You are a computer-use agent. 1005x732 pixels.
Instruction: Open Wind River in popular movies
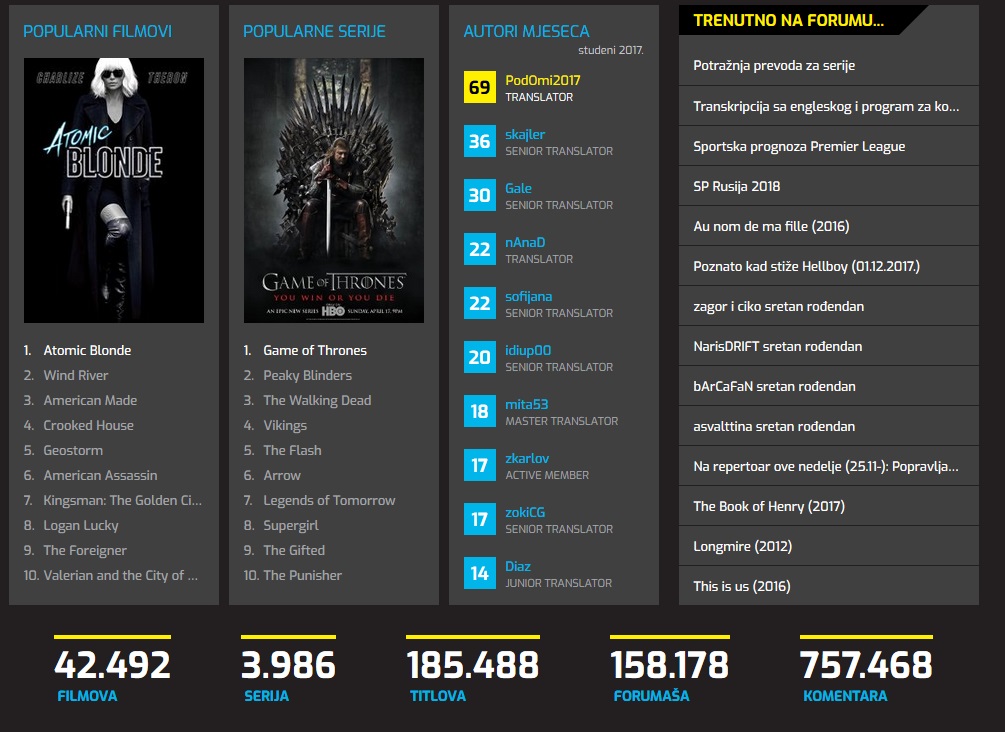pyautogui.click(x=76, y=375)
